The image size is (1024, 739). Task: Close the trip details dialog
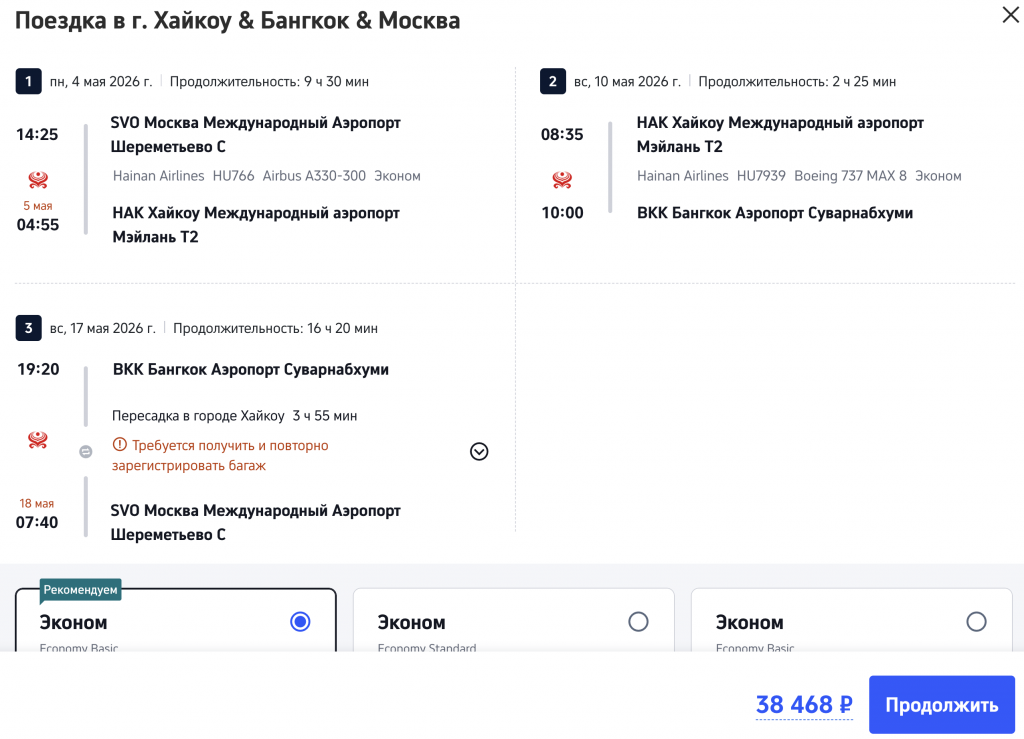[x=1009, y=15]
